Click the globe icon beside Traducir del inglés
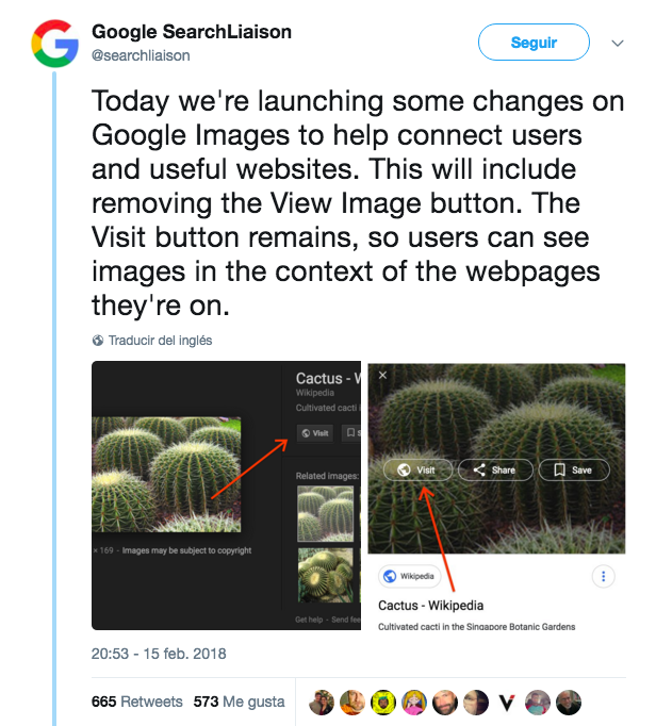Image resolution: width=656 pixels, height=726 pixels. tap(98, 340)
